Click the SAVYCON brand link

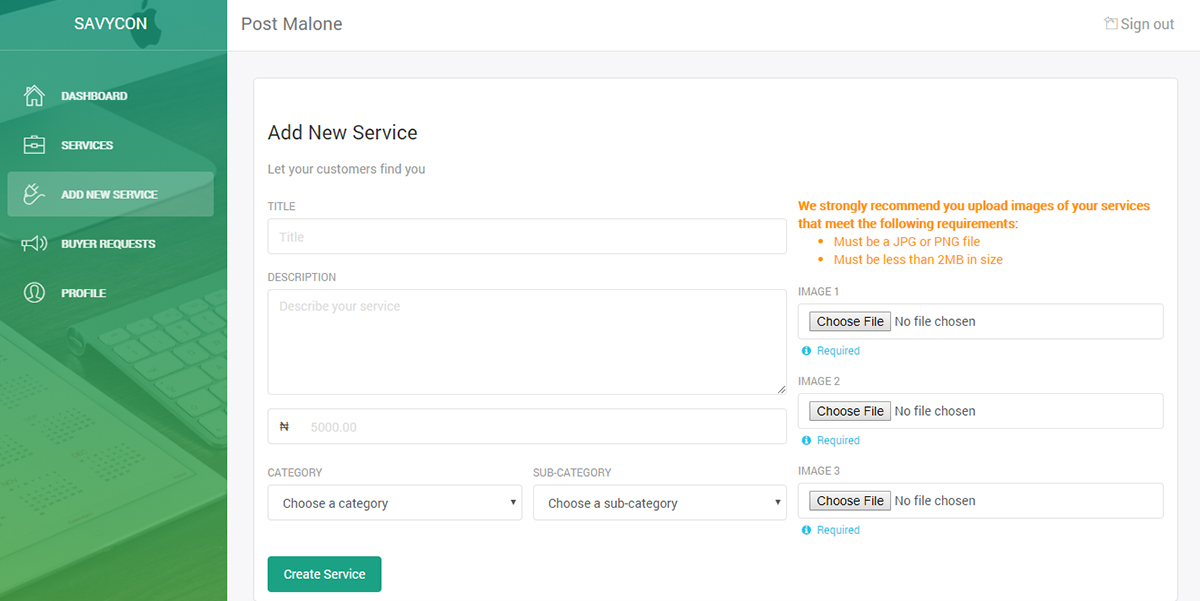(x=110, y=24)
